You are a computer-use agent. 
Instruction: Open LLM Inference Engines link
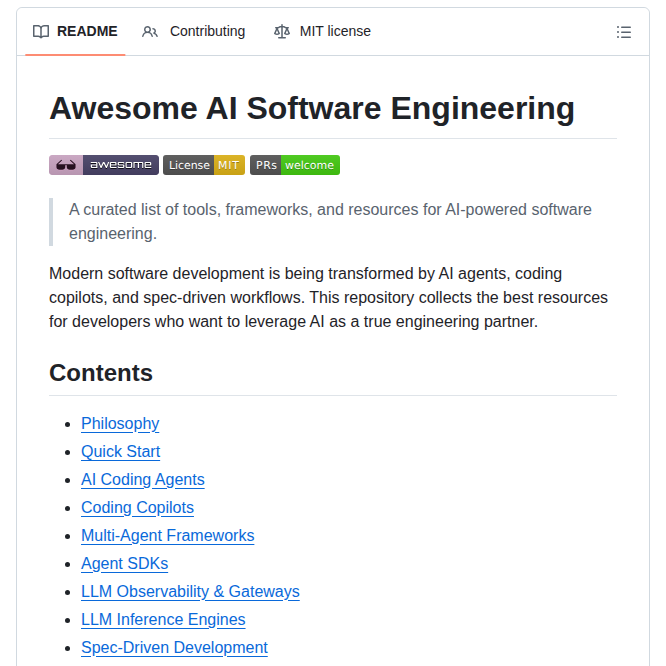(x=164, y=620)
